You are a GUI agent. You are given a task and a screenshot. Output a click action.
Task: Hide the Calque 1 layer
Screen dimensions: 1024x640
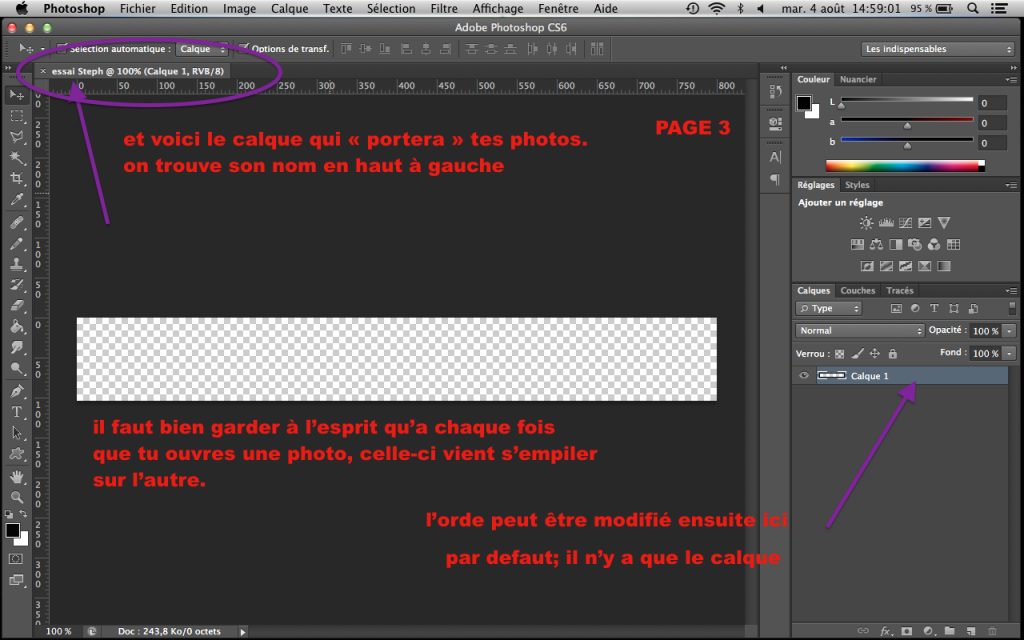(x=804, y=376)
